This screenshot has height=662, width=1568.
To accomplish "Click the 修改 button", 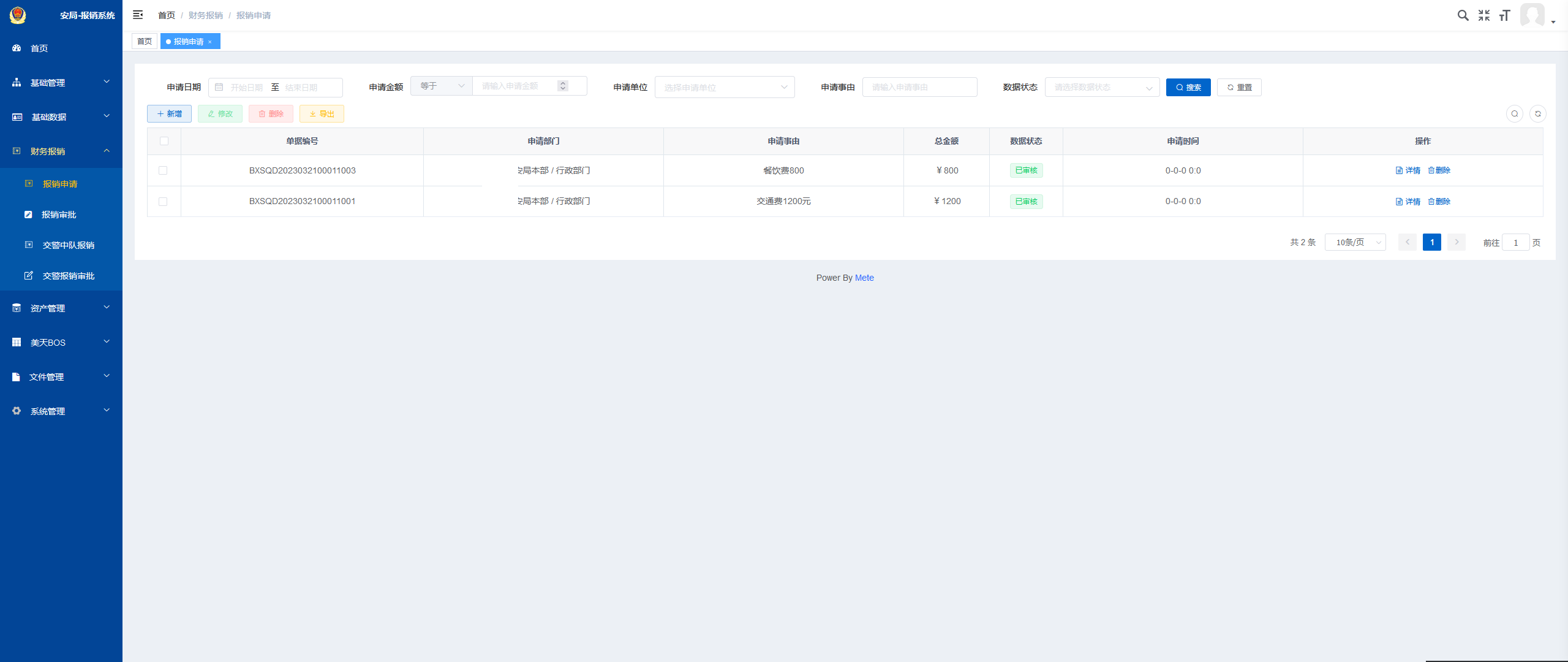I will (x=220, y=113).
